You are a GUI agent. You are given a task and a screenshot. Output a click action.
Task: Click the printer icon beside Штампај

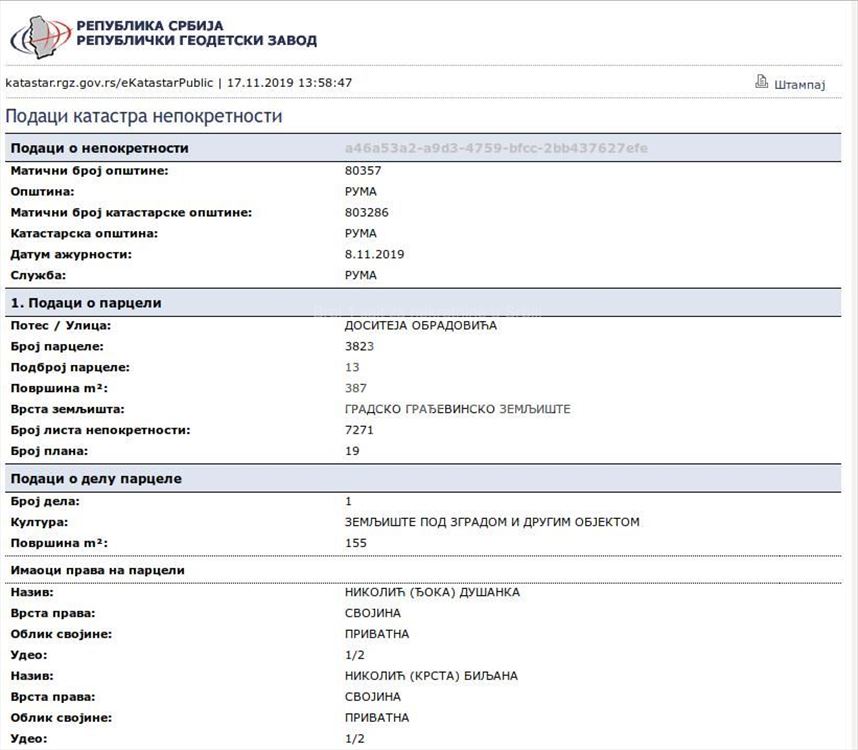pyautogui.click(x=761, y=83)
